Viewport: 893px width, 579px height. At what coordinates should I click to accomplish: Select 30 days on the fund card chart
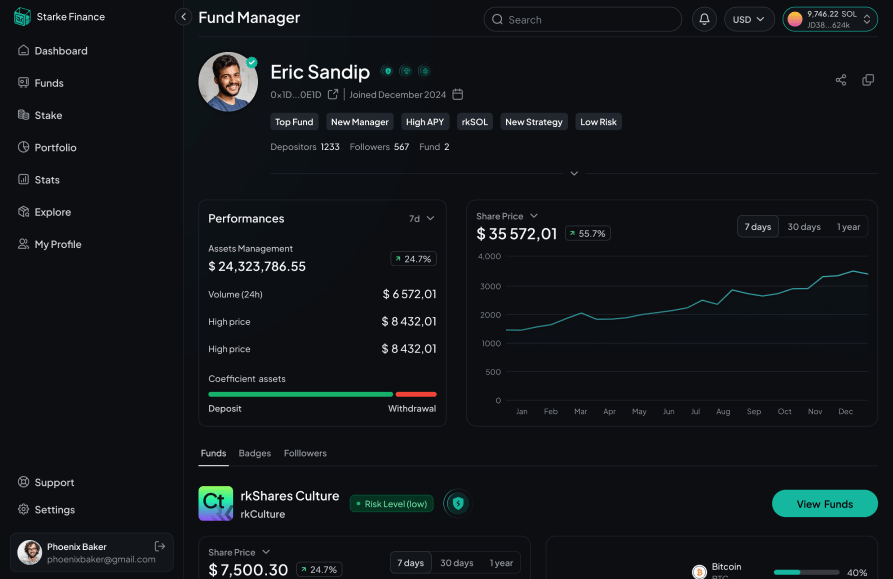[x=457, y=562]
